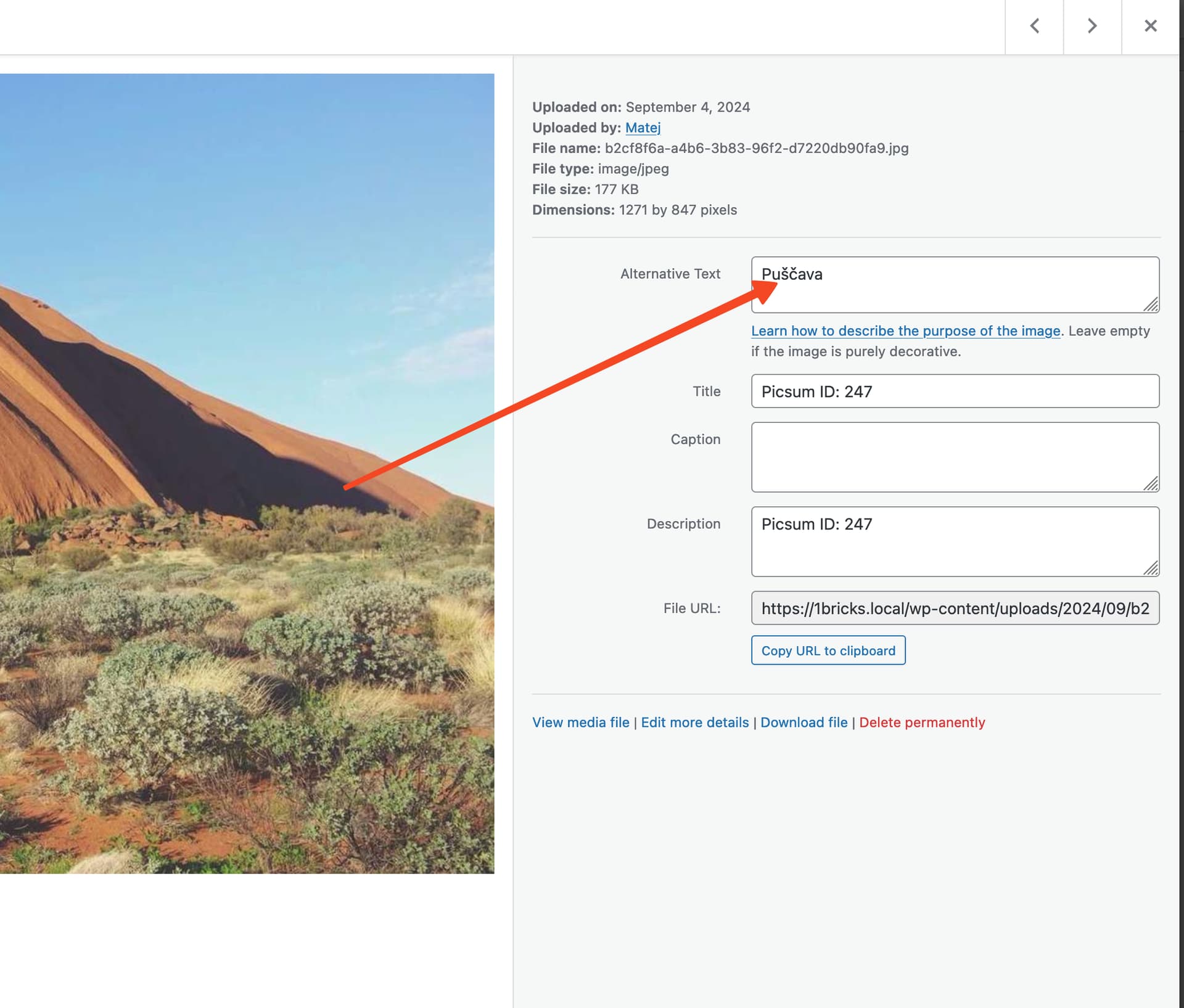Select the File URL field

tap(955, 608)
